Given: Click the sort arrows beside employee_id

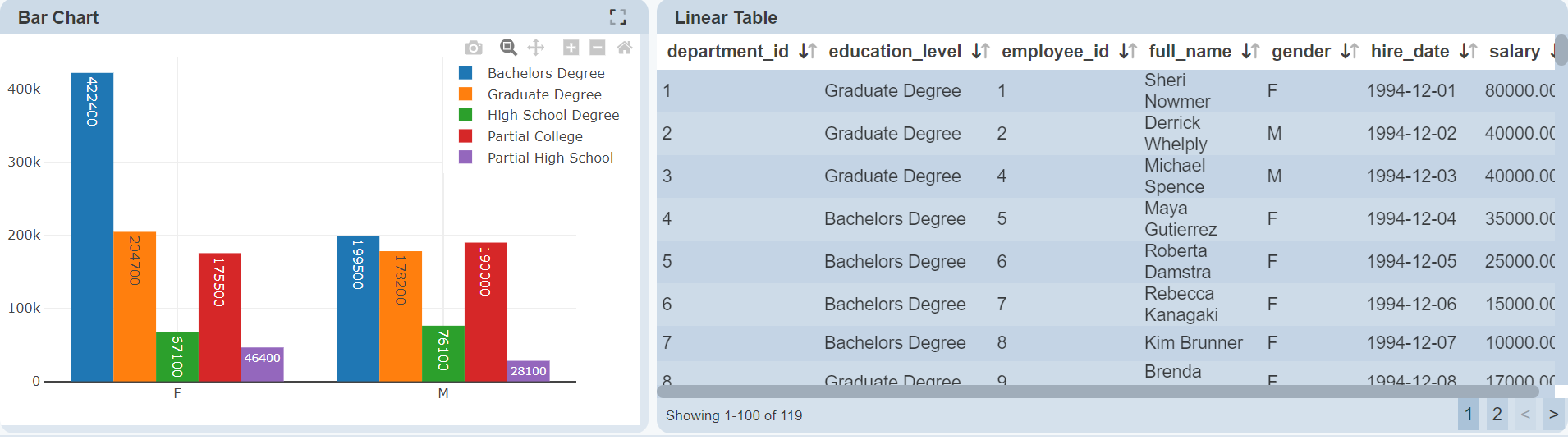Looking at the screenshot, I should [1128, 52].
